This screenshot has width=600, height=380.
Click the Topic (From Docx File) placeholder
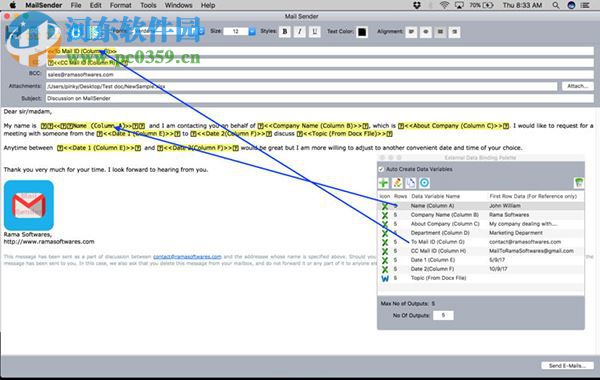(x=345, y=134)
